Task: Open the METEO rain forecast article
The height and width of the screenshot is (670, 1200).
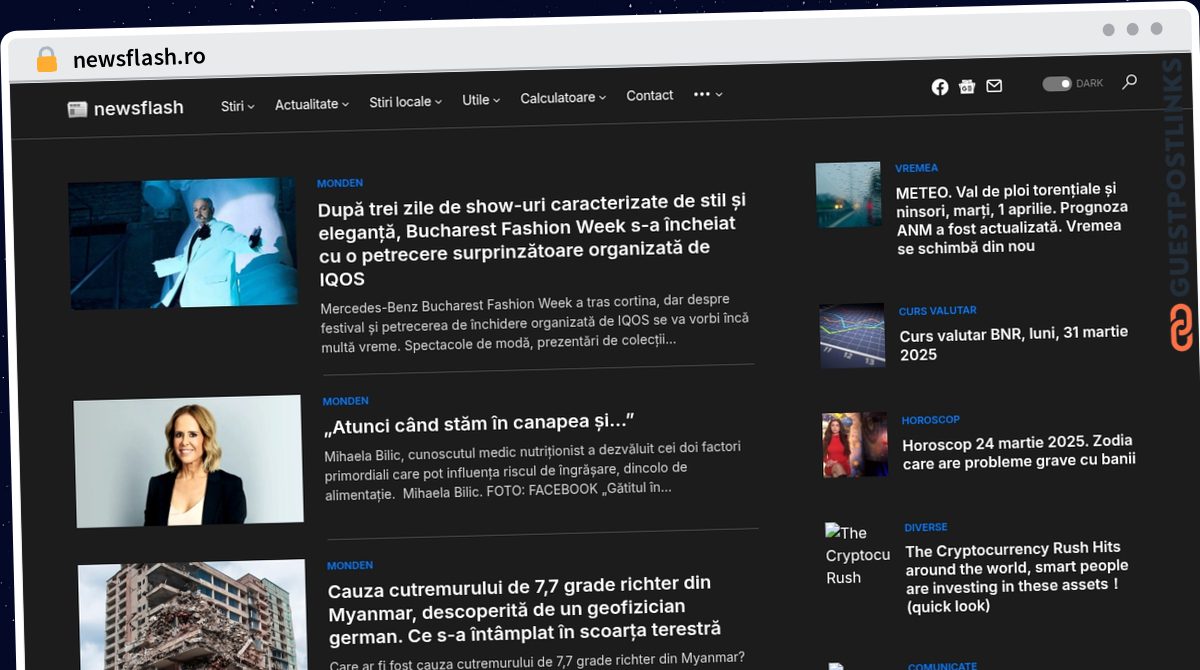Action: pos(1012,217)
